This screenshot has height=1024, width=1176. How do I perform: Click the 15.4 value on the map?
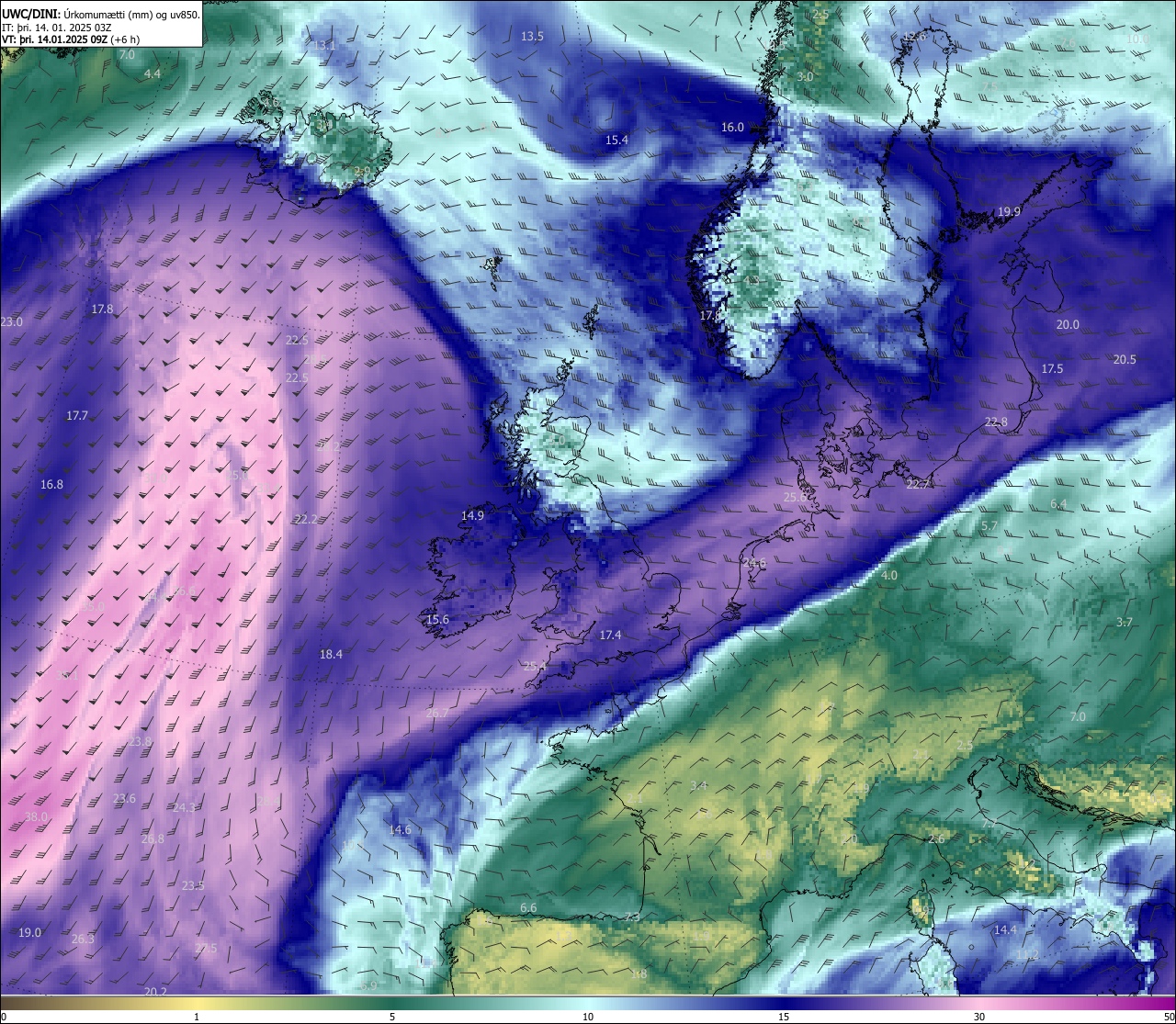click(x=616, y=141)
